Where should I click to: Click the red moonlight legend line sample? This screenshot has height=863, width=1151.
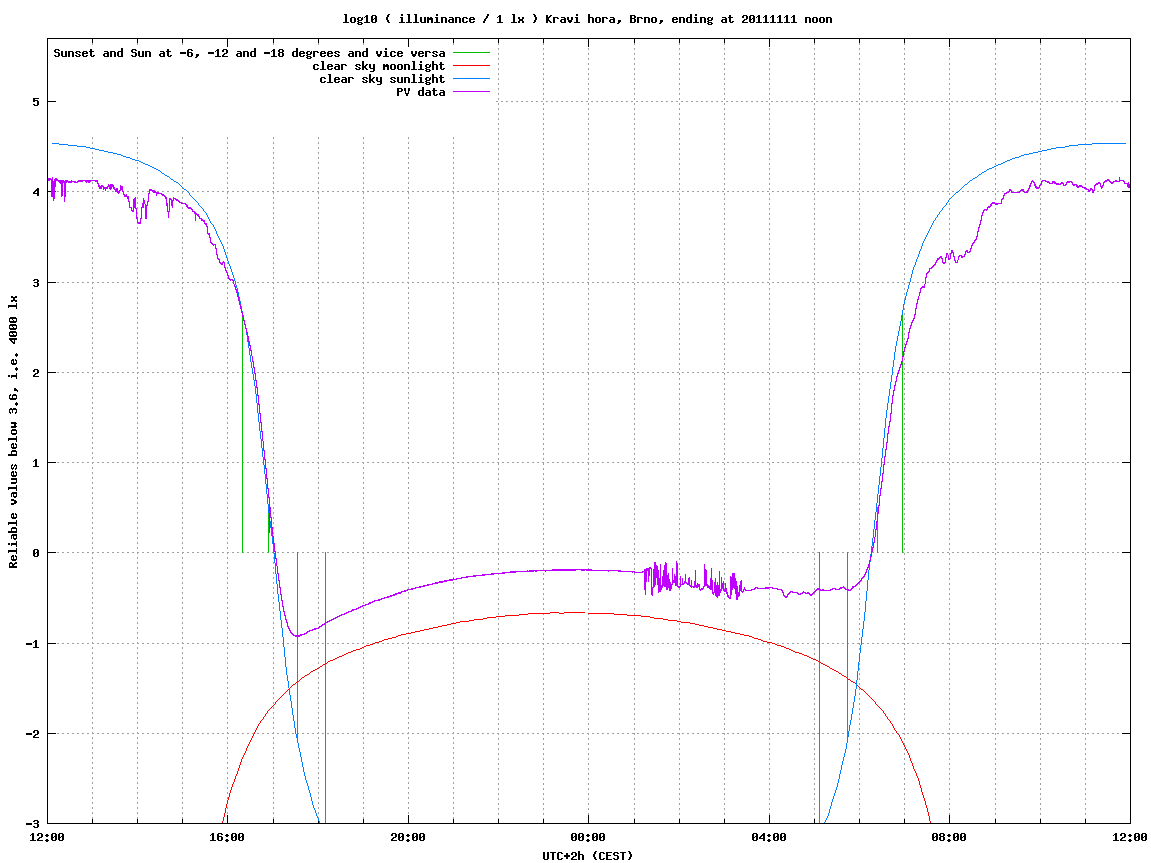[x=471, y=66]
